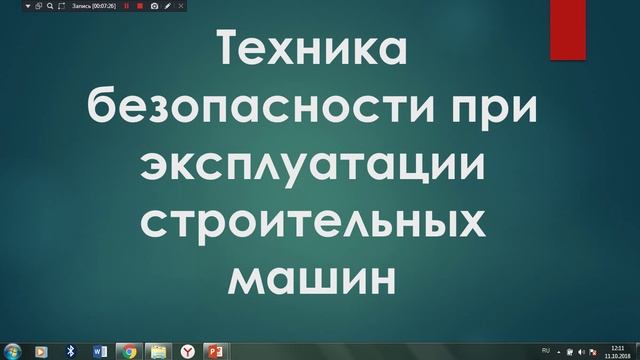Pause the screen recording
Image resolution: width=640 pixels, height=360 pixels.
pos(127,6)
